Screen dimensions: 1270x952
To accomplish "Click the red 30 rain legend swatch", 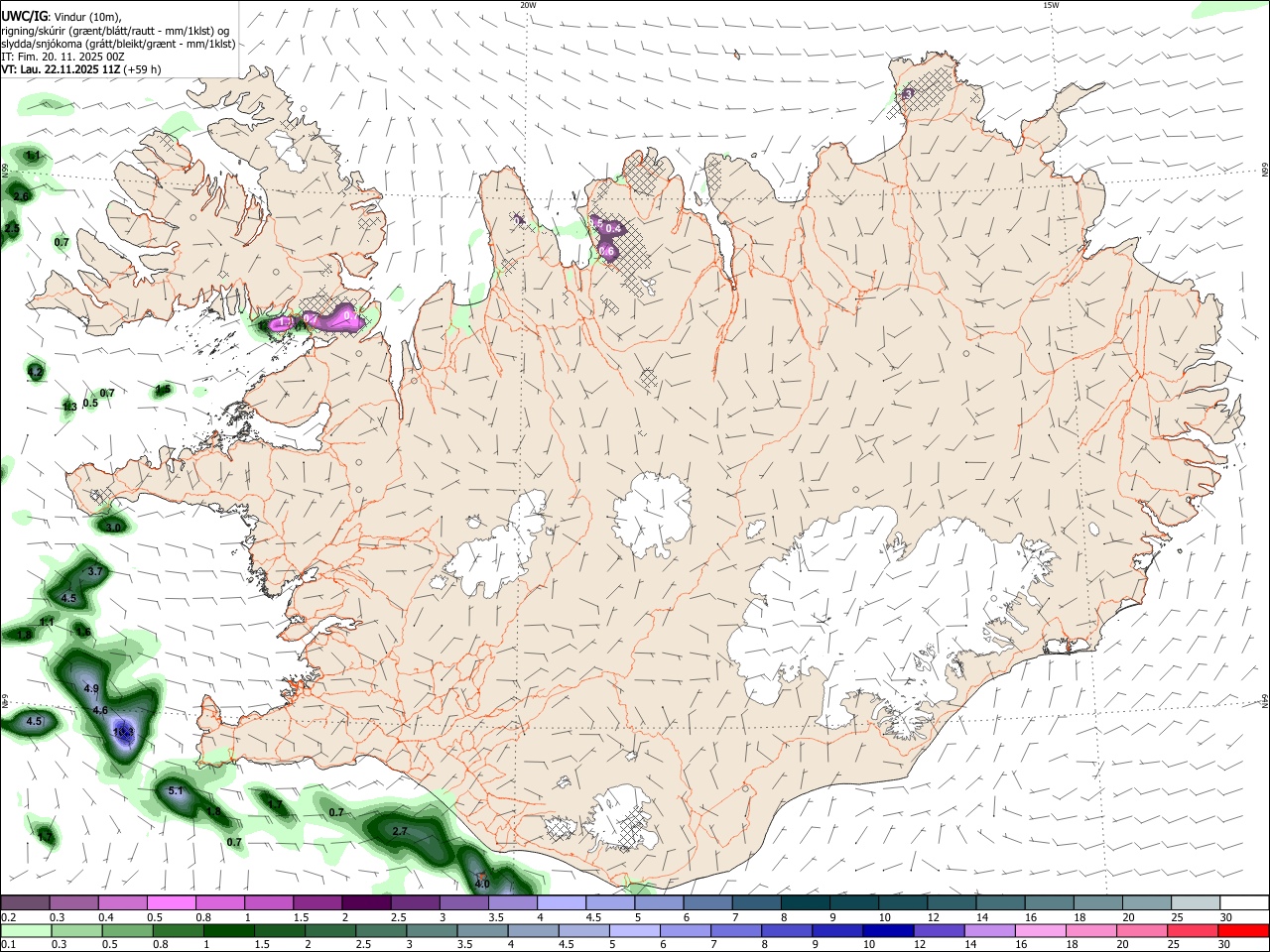I will pyautogui.click(x=1243, y=930).
